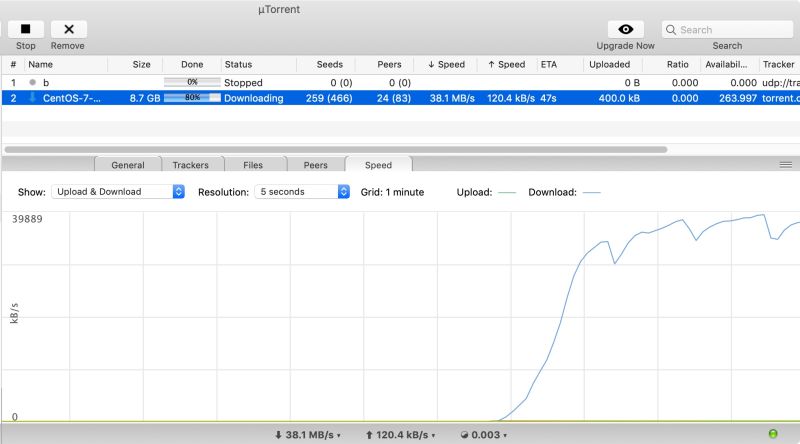
Task: Switch to the Peers tab
Action: (315, 165)
